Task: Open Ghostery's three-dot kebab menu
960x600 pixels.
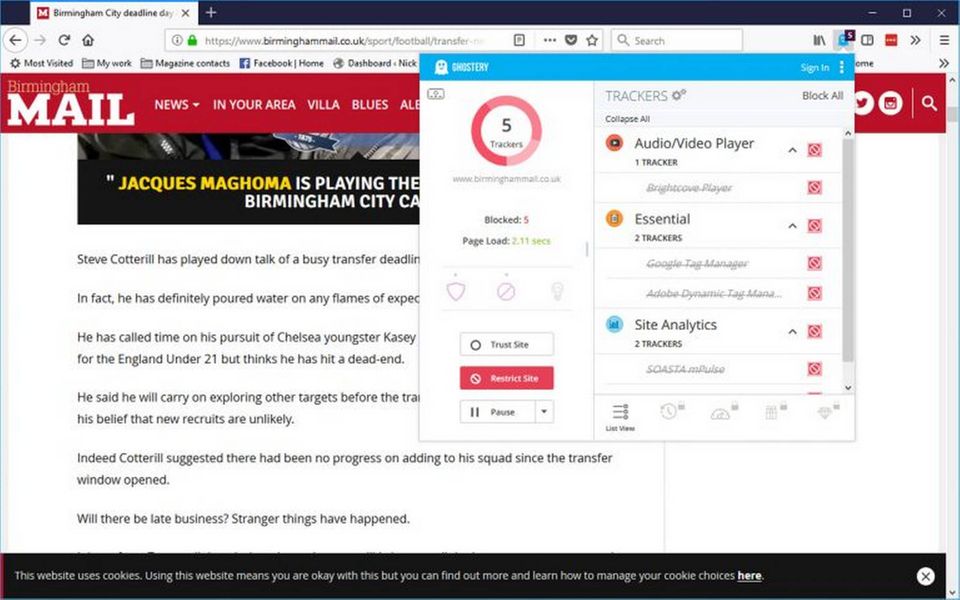Action: [x=842, y=67]
